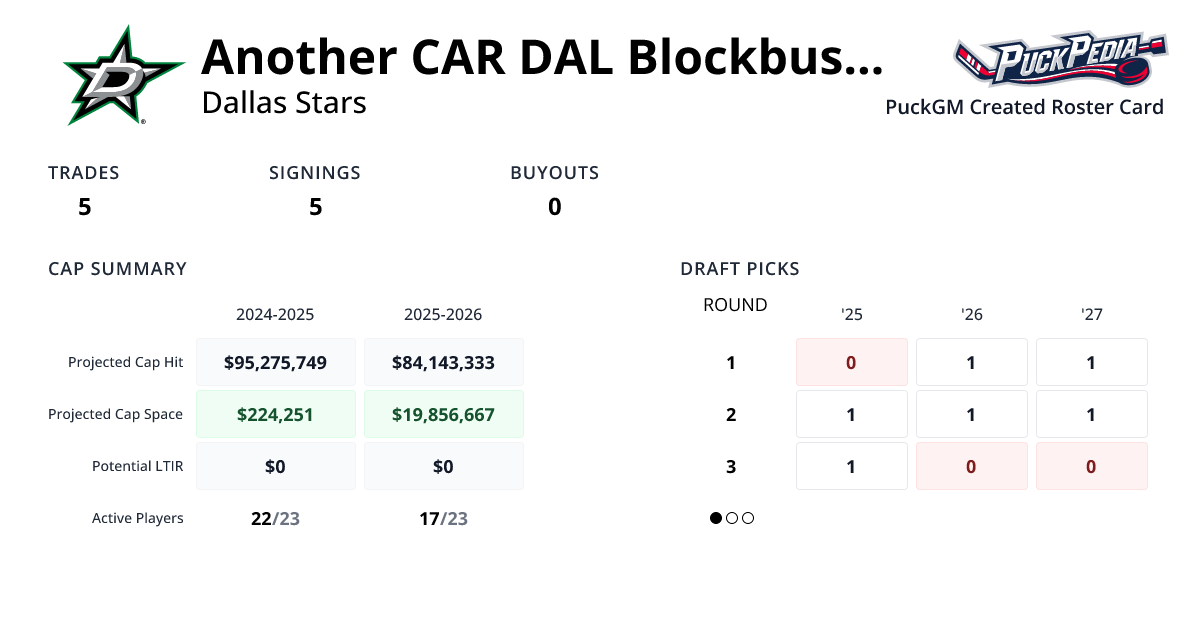Switch to the 2025-2026 column

click(x=443, y=314)
